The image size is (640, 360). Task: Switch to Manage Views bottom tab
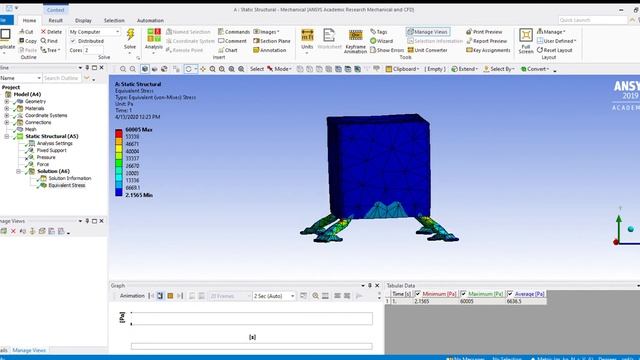[x=29, y=350]
